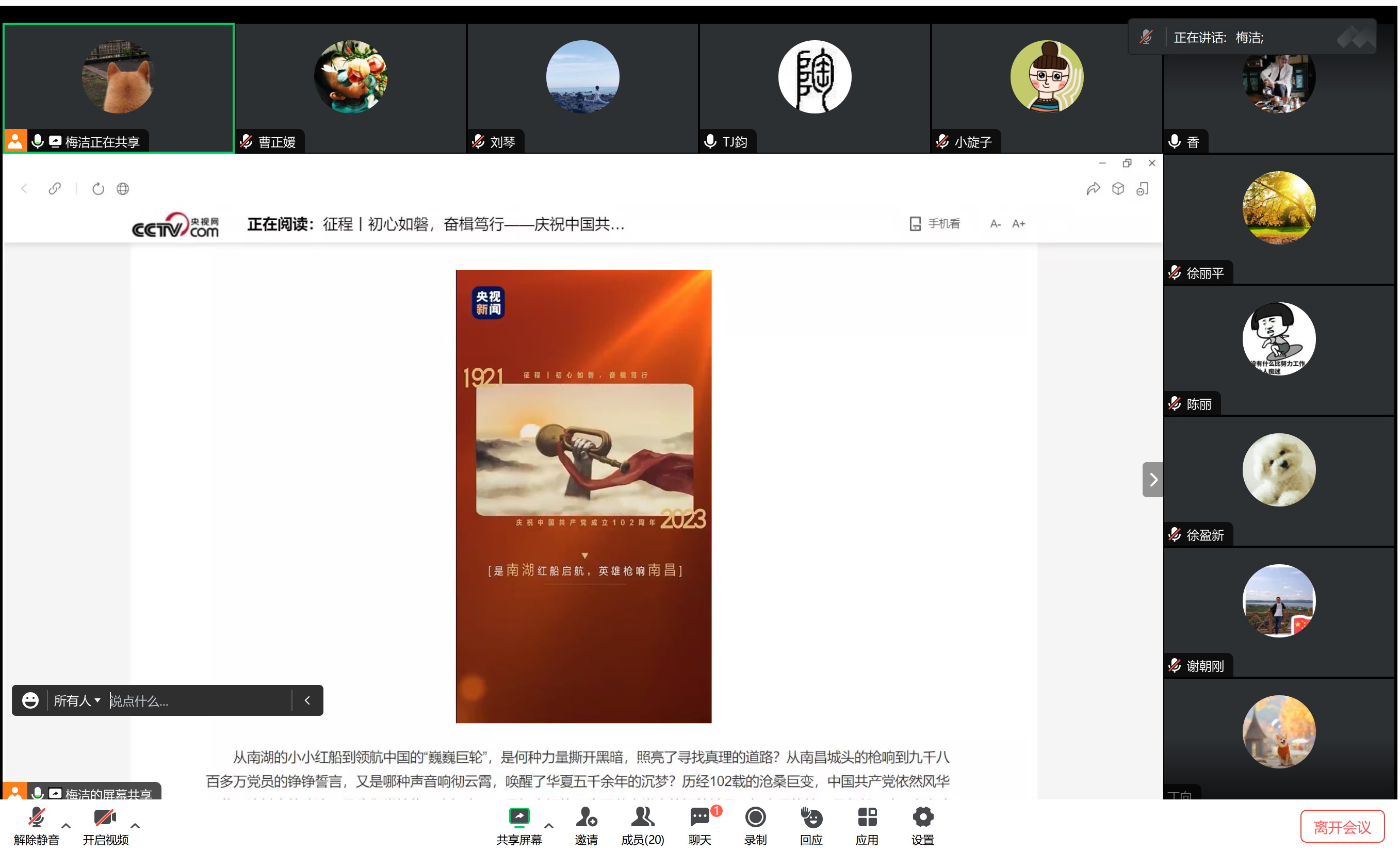This screenshot has height=851, width=1400.
Task: Select TJ鈞 participant avatar
Action: tap(815, 77)
